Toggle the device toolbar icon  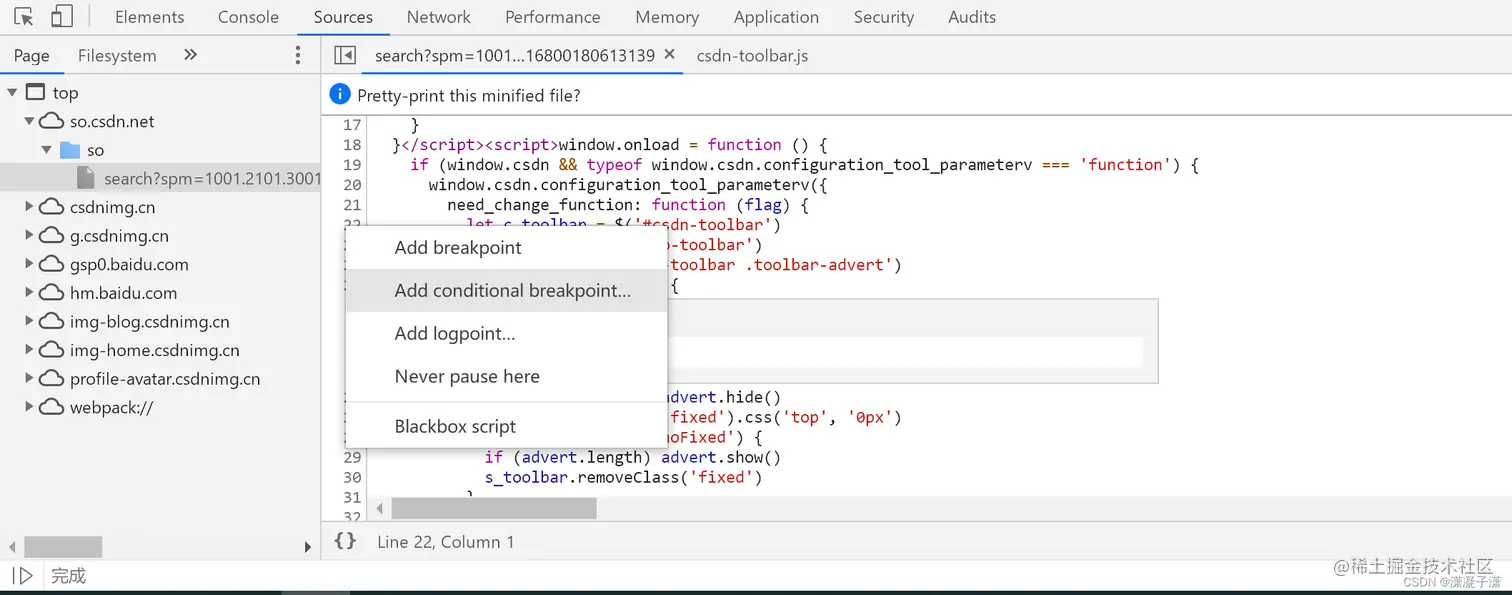62,17
